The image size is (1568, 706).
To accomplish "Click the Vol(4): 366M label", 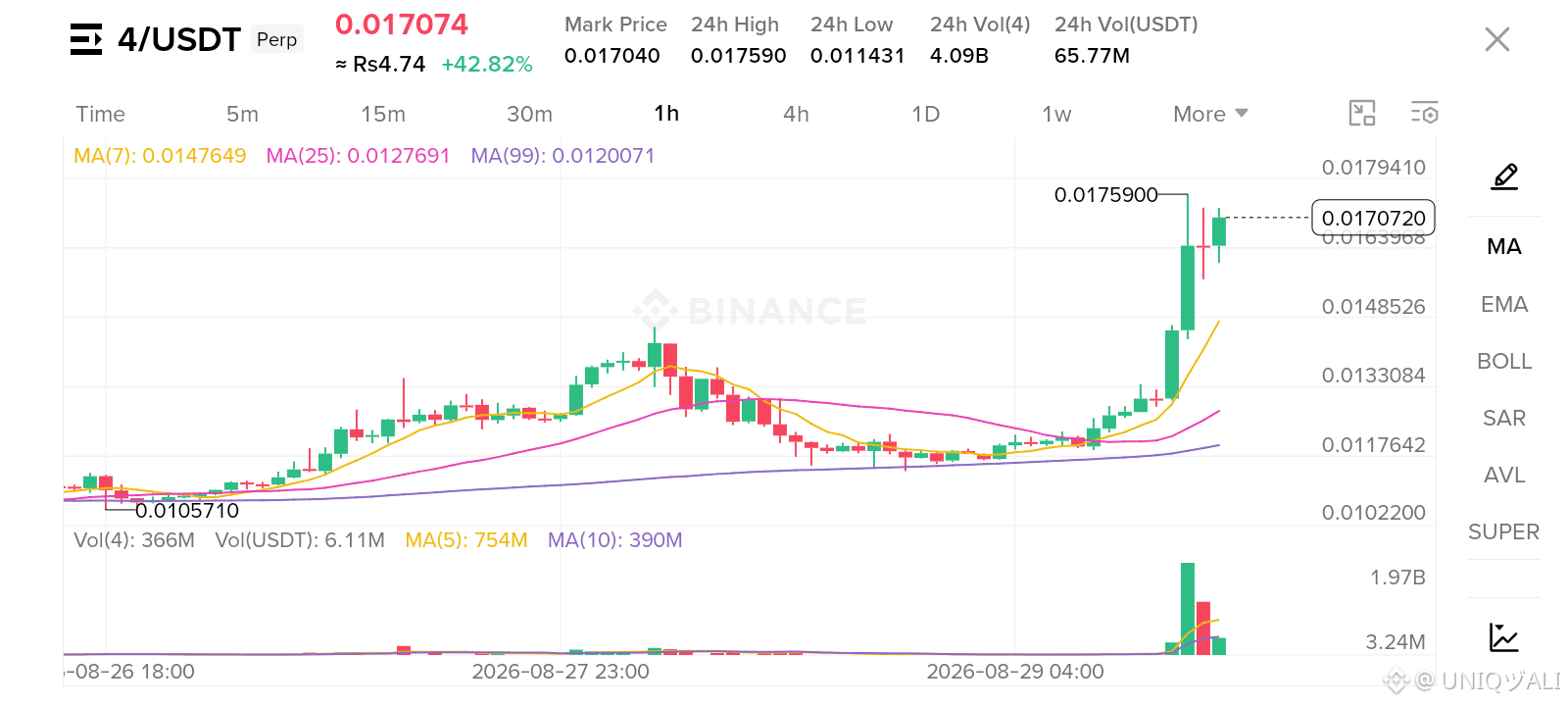I will click(x=134, y=540).
